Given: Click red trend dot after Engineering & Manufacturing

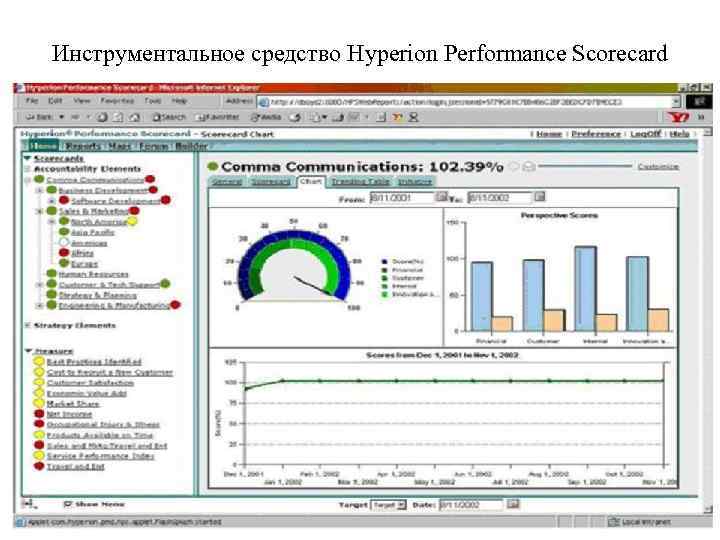Looking at the screenshot, I should click(x=175, y=305).
